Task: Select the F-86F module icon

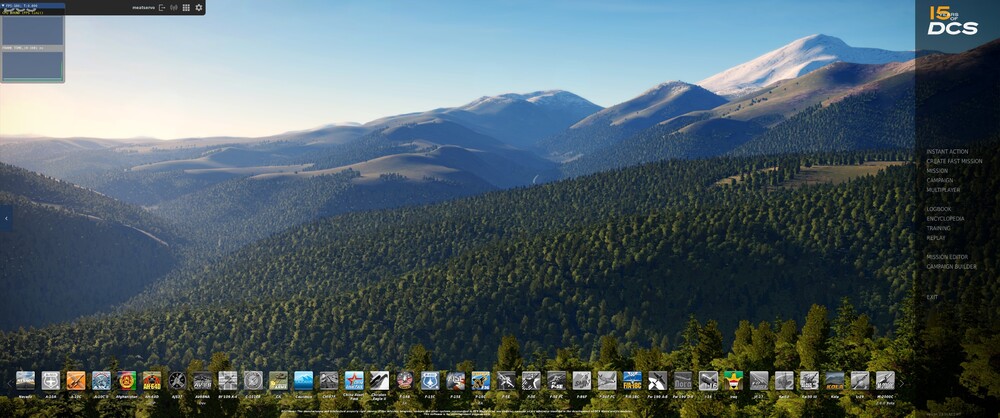Action: (x=582, y=380)
